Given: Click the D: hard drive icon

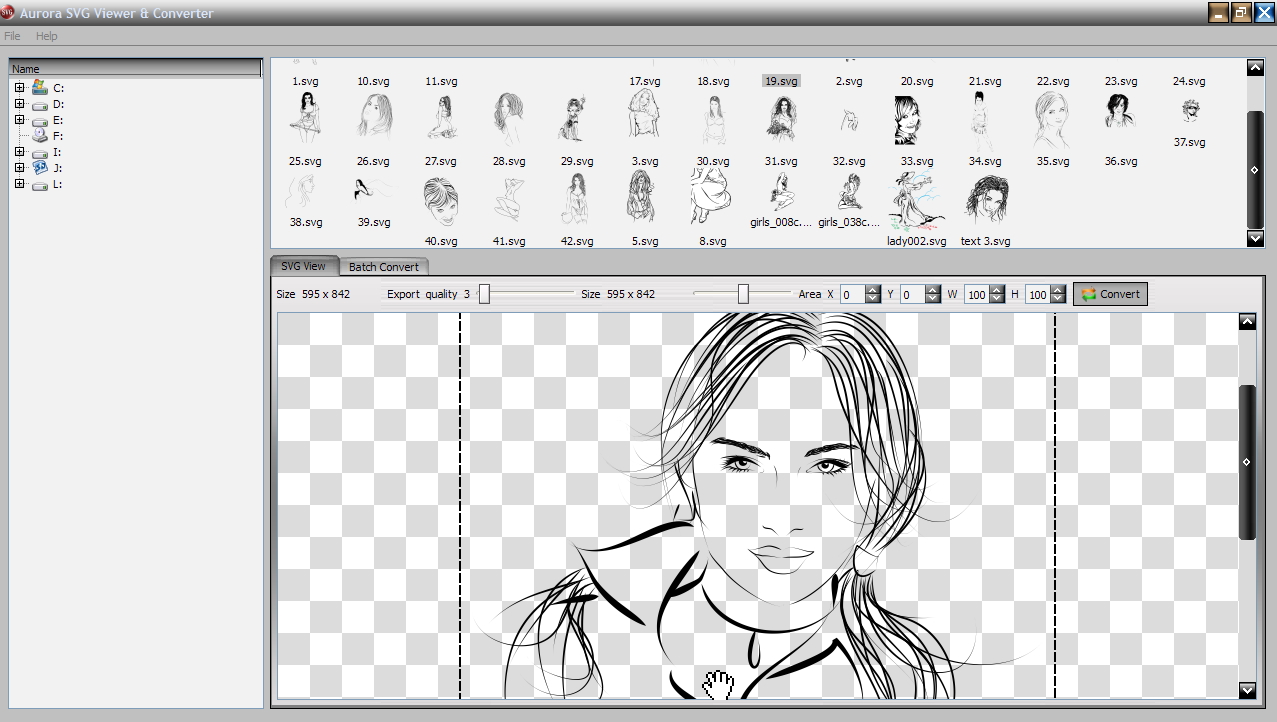Looking at the screenshot, I should tap(40, 104).
